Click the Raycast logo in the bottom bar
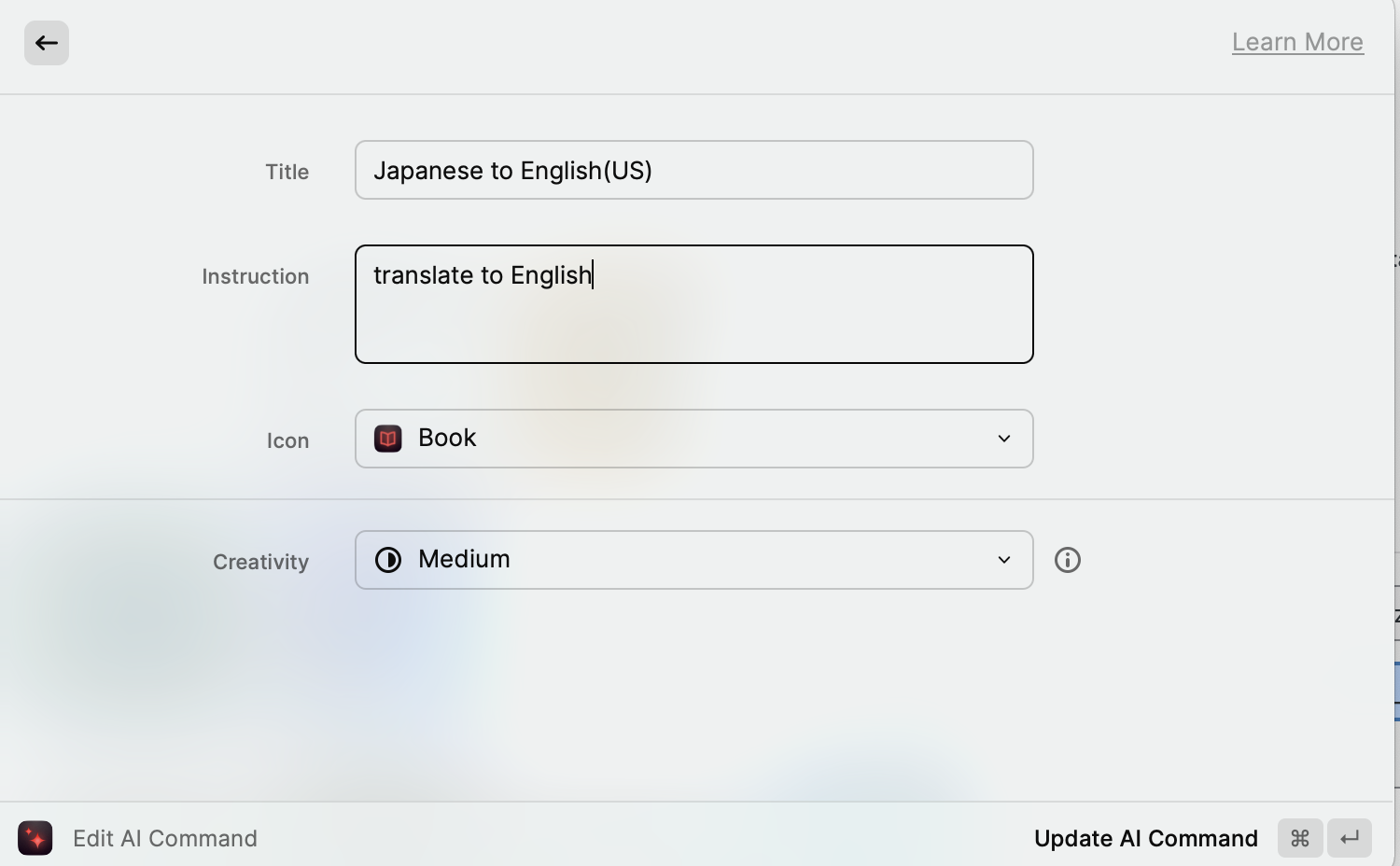Viewport: 1400px width, 866px height. tap(35, 837)
